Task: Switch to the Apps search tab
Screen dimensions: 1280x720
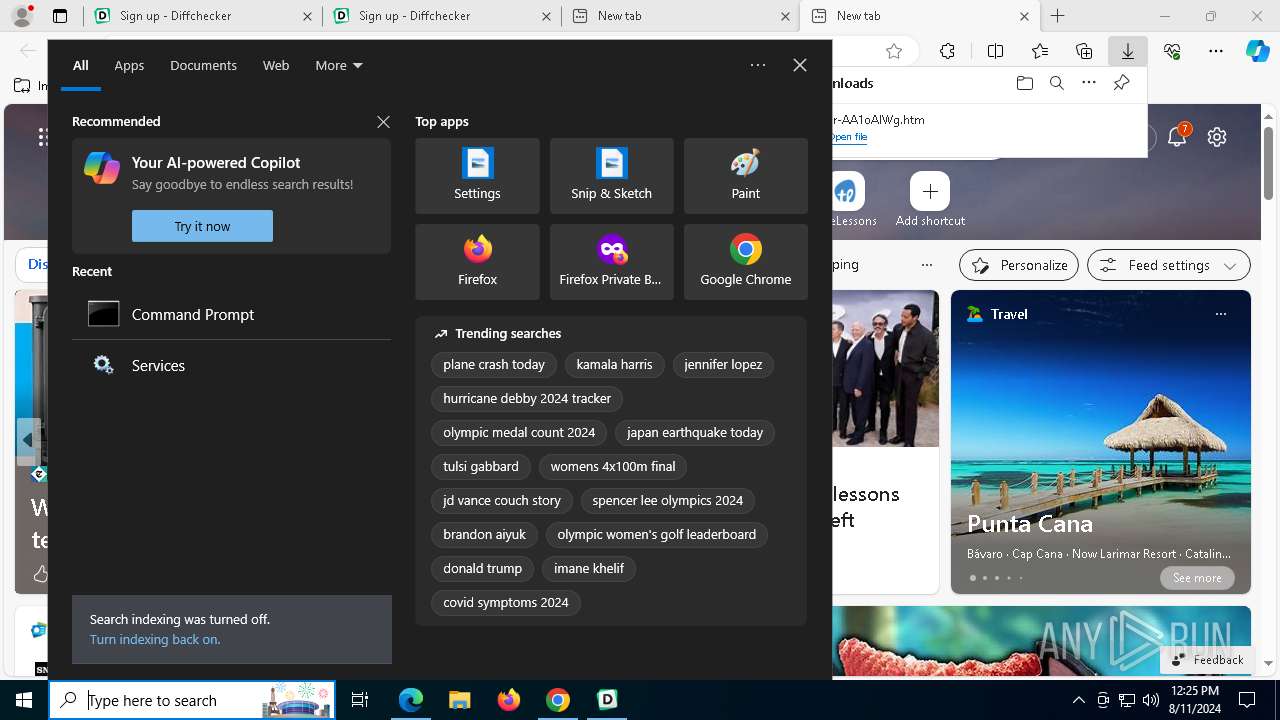Action: 129,65
